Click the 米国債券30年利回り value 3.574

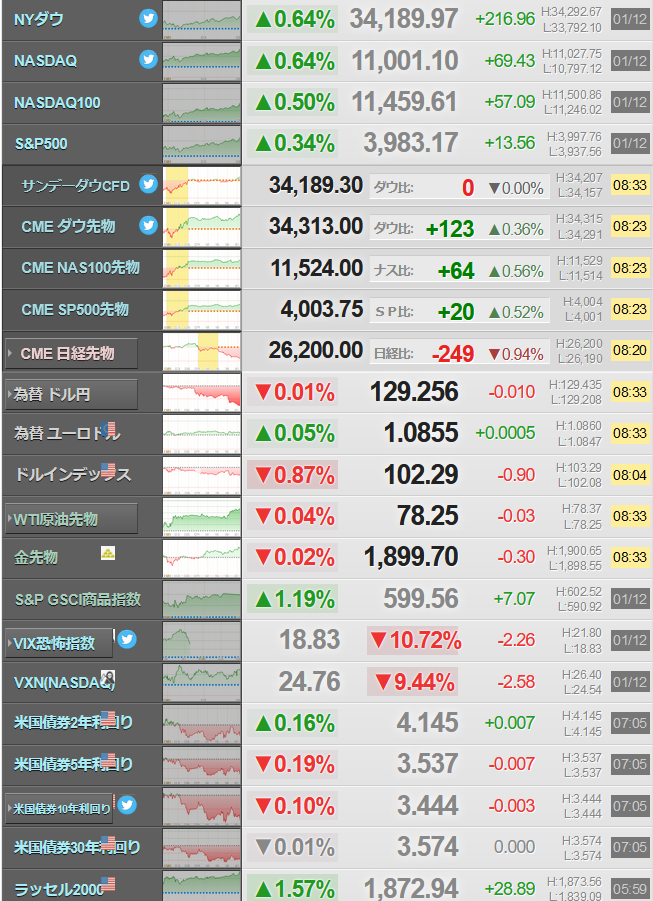427,846
